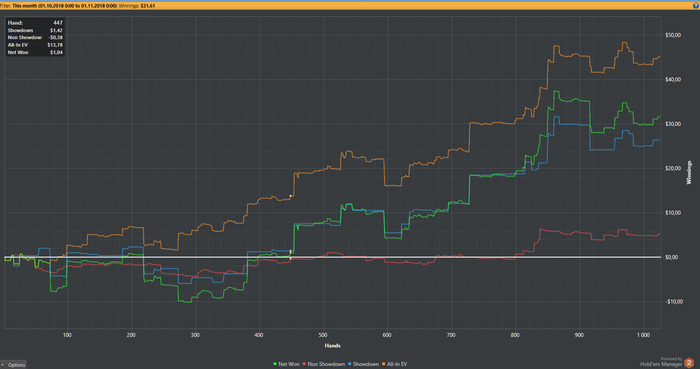Image resolution: width=700 pixels, height=369 pixels.
Task: Toggle Showdown series in legend
Action: [x=363, y=364]
